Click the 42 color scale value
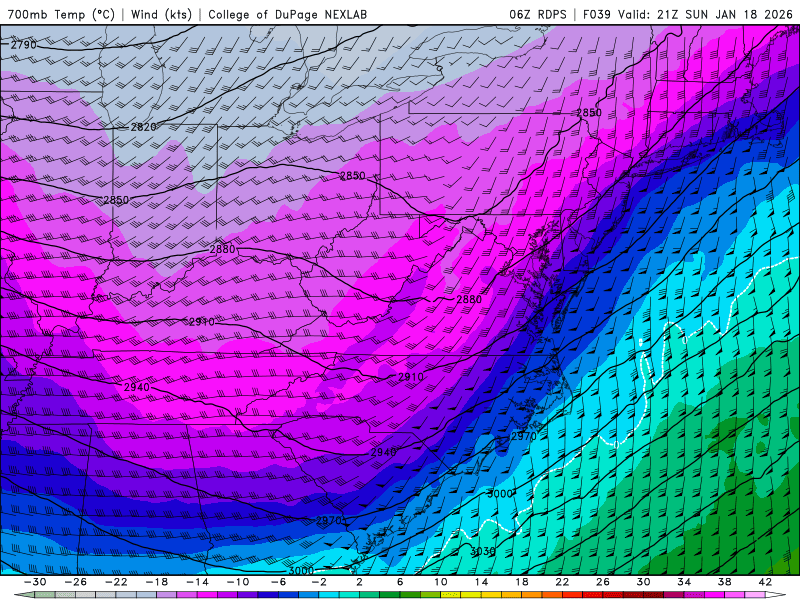The width and height of the screenshot is (800, 600). click(x=765, y=582)
